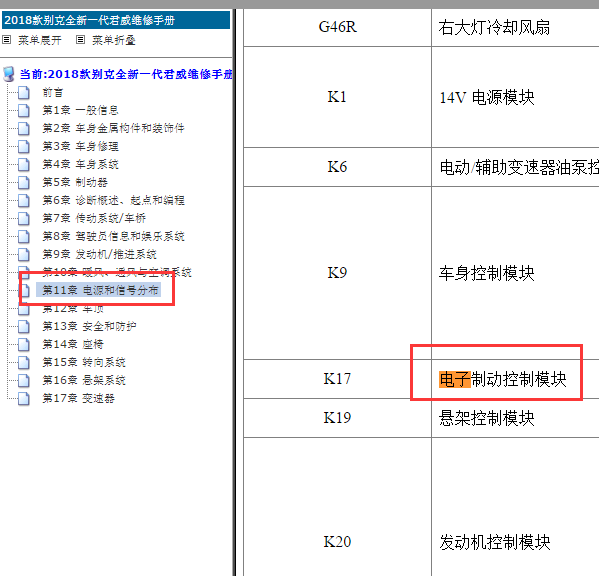This screenshot has height=576, width=599.
Task: Click the page icon for 第9章 发动机/推进系统
Action: 24,254
